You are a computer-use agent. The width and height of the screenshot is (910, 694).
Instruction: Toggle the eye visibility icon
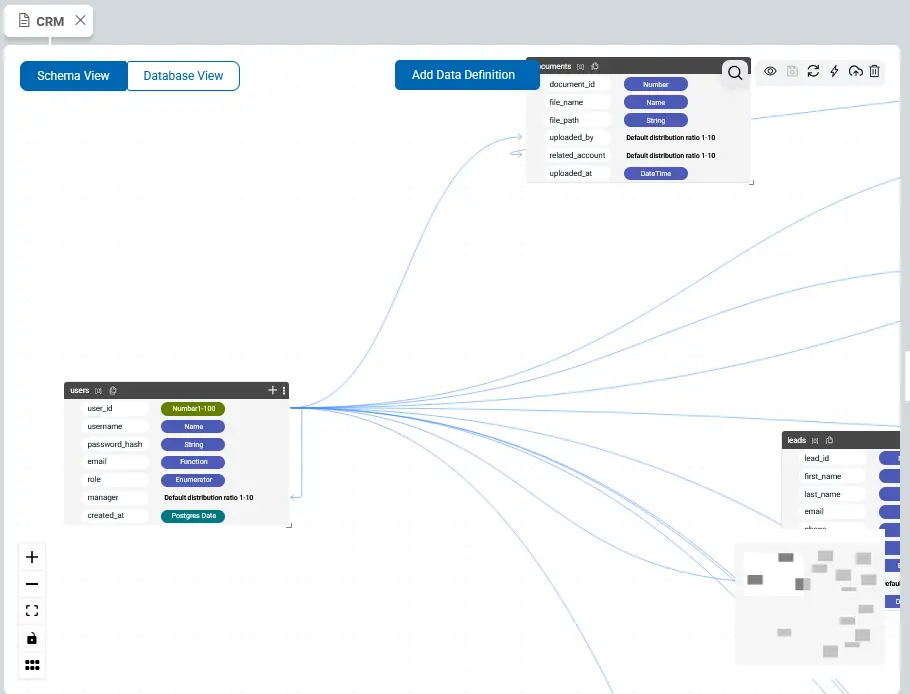[x=771, y=71]
